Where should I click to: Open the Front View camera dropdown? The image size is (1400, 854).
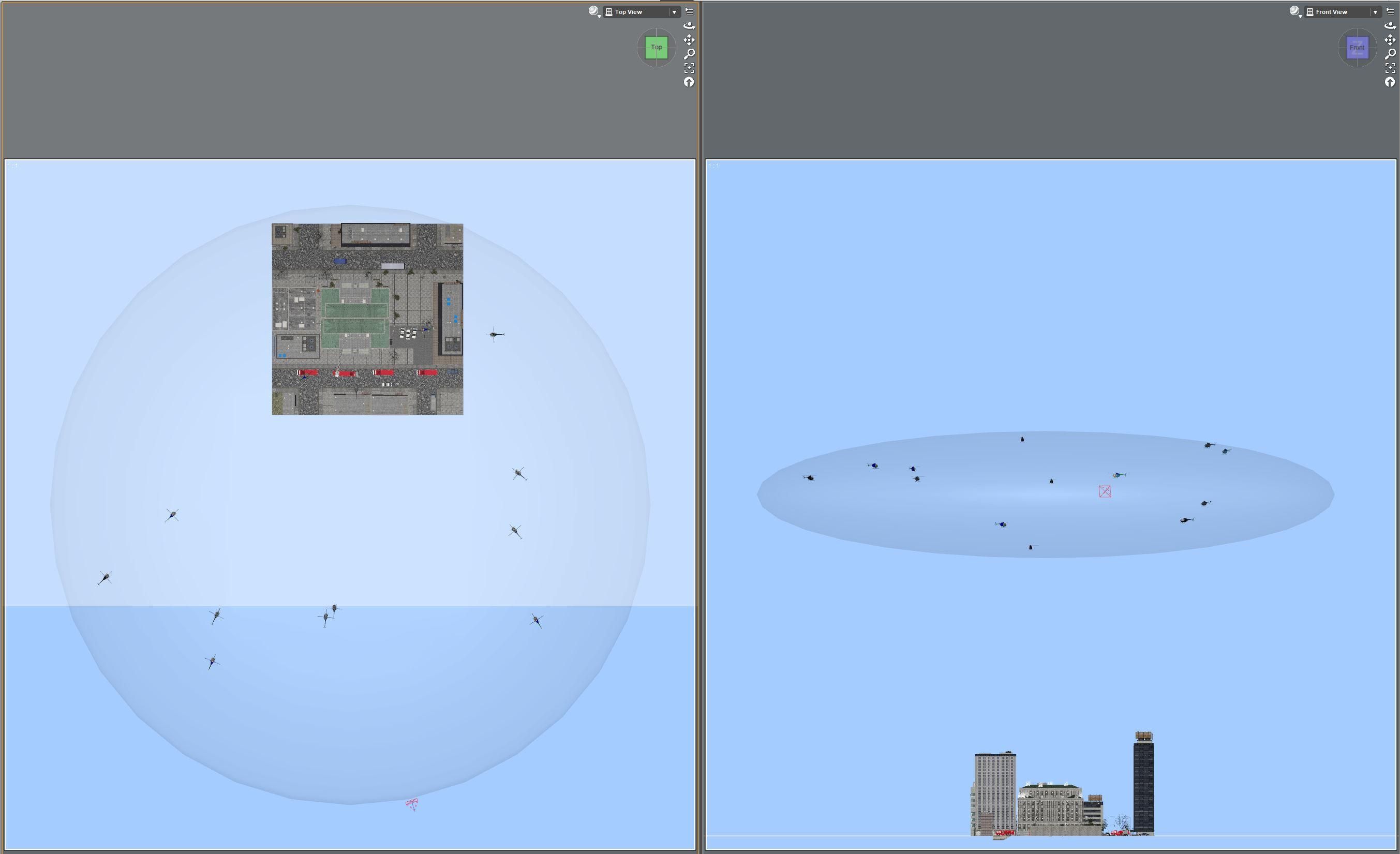pyautogui.click(x=1375, y=12)
